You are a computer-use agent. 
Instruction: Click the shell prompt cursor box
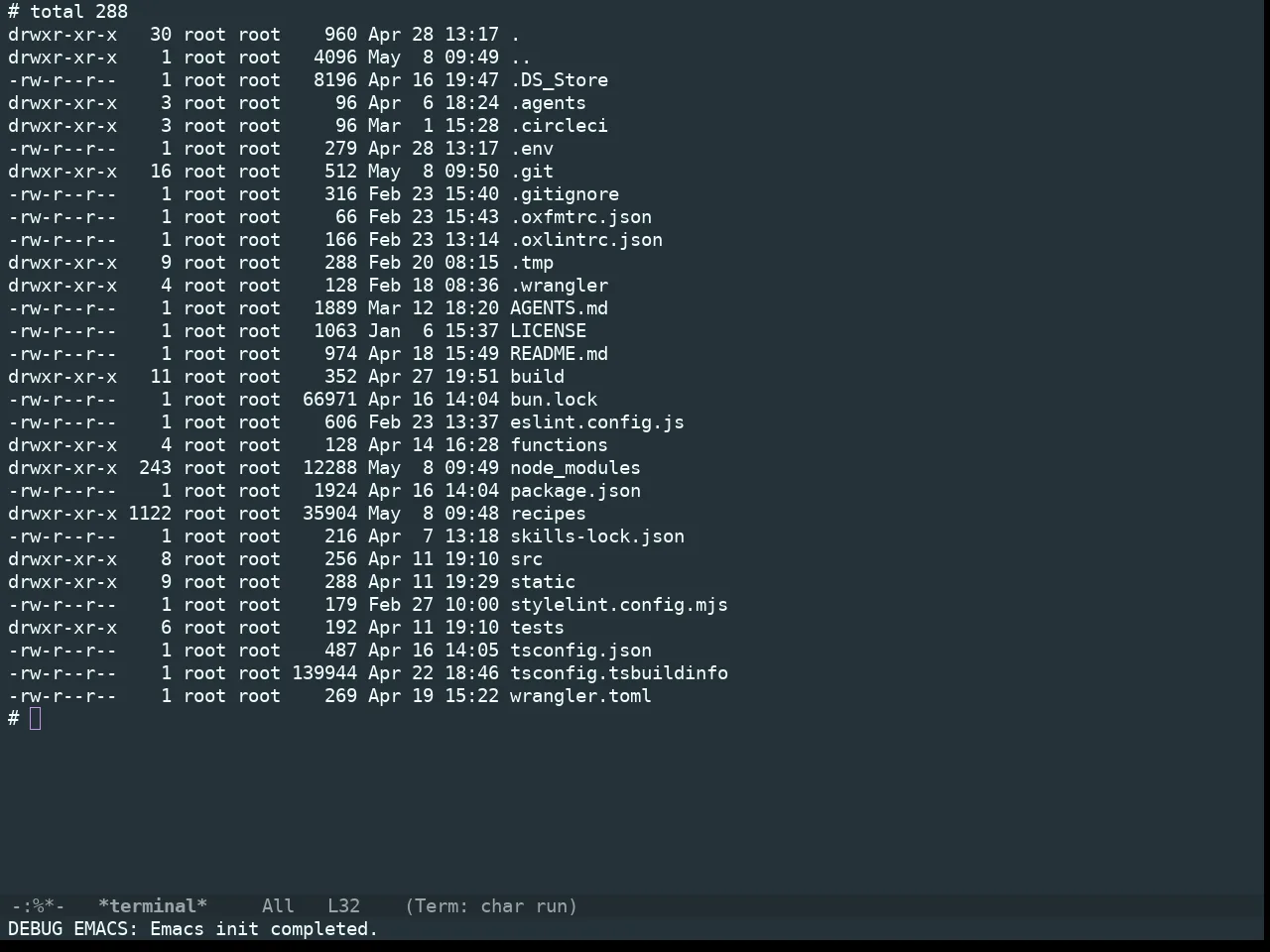pyautogui.click(x=36, y=719)
